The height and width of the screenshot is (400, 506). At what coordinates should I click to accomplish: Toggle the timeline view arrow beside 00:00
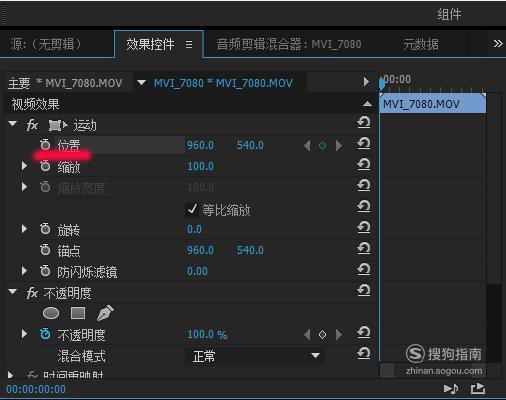pyautogui.click(x=366, y=82)
